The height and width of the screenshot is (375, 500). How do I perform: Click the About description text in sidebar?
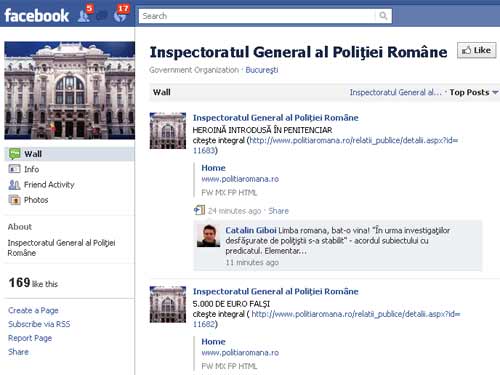point(61,248)
